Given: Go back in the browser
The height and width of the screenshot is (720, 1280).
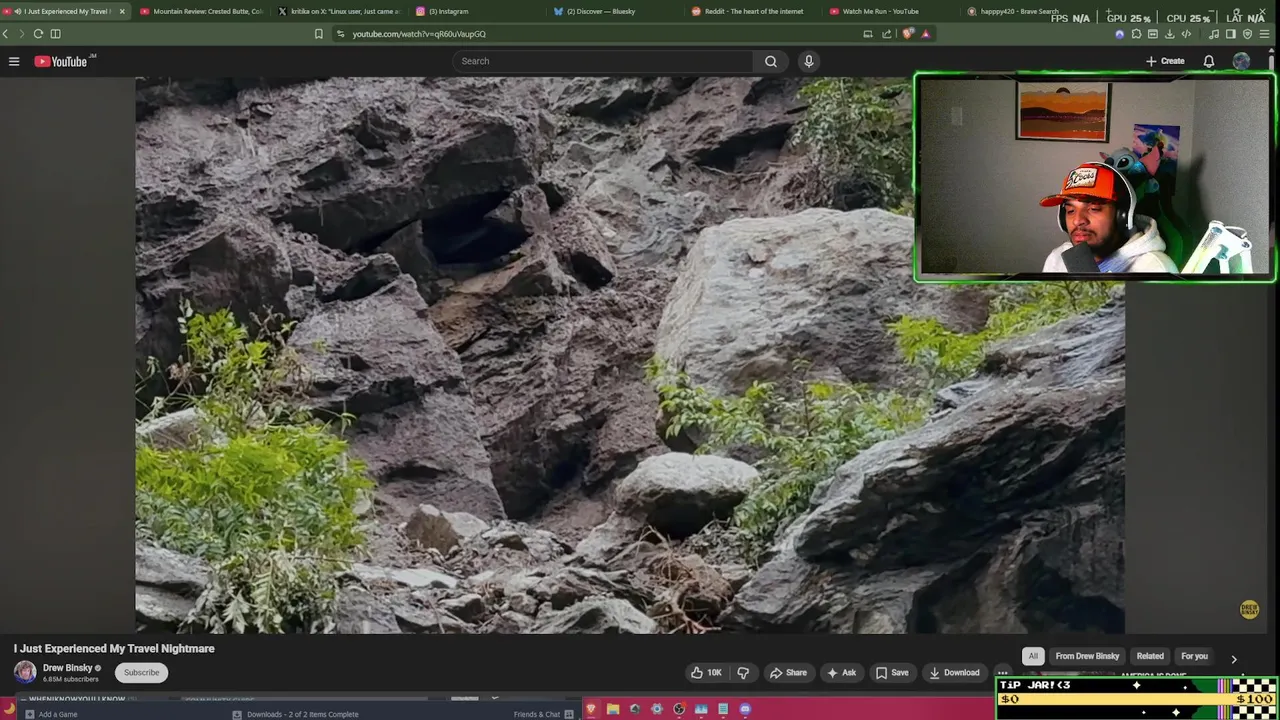Looking at the screenshot, I should tap(5, 34).
